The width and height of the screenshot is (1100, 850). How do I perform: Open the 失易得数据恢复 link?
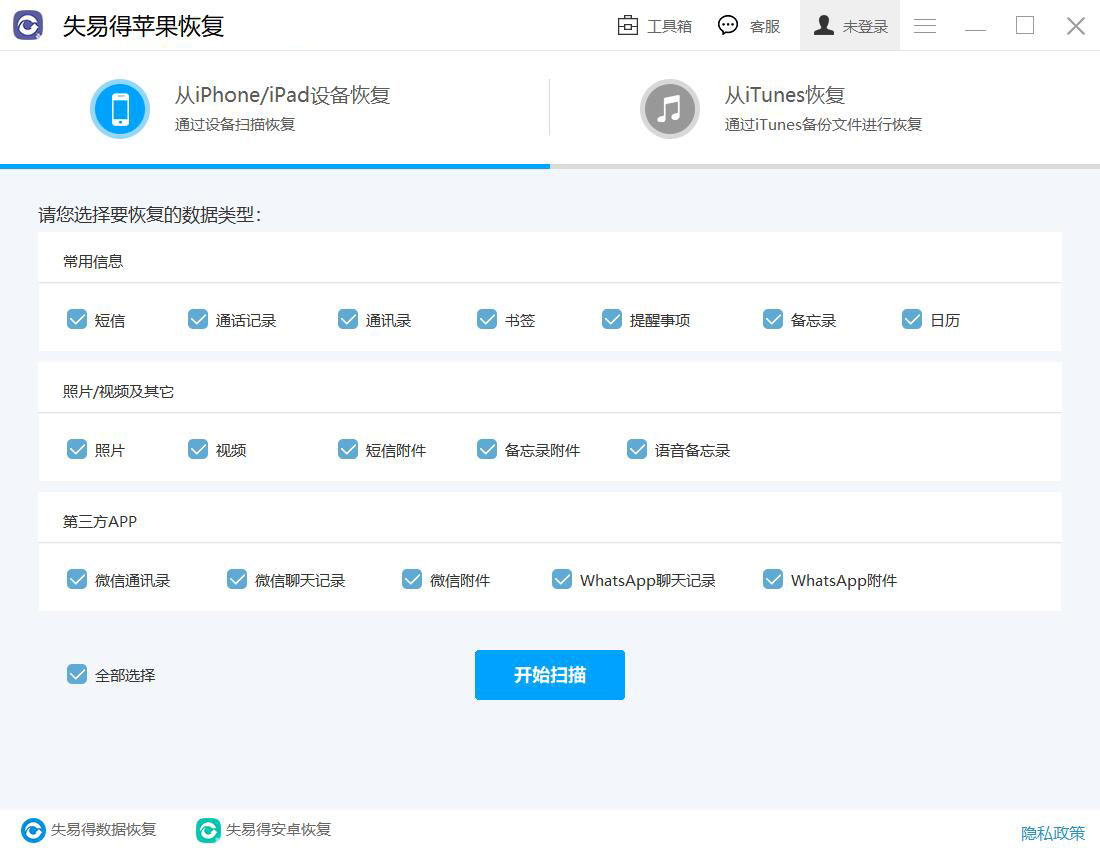click(x=103, y=830)
